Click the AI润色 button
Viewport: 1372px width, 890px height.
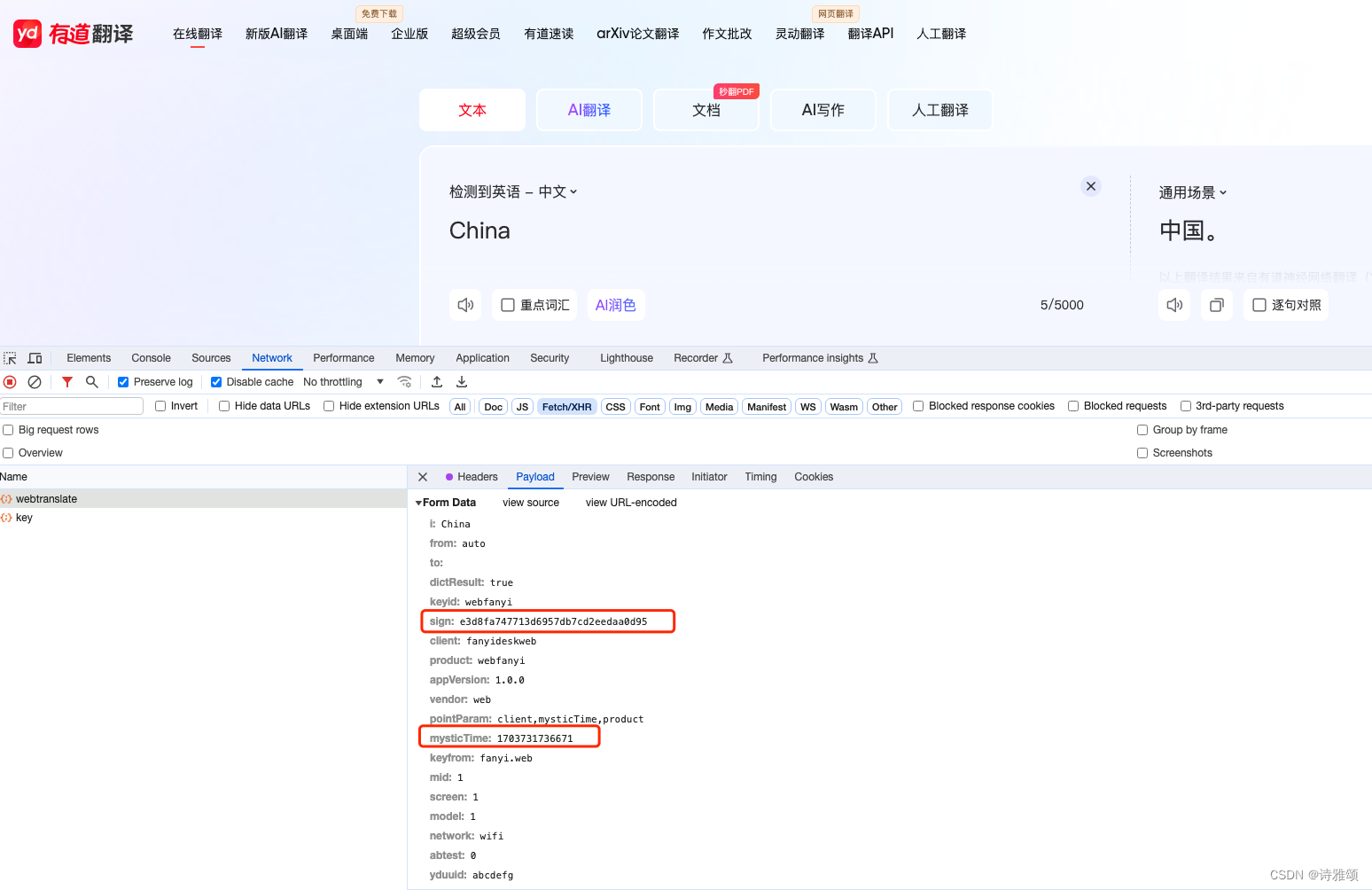616,305
